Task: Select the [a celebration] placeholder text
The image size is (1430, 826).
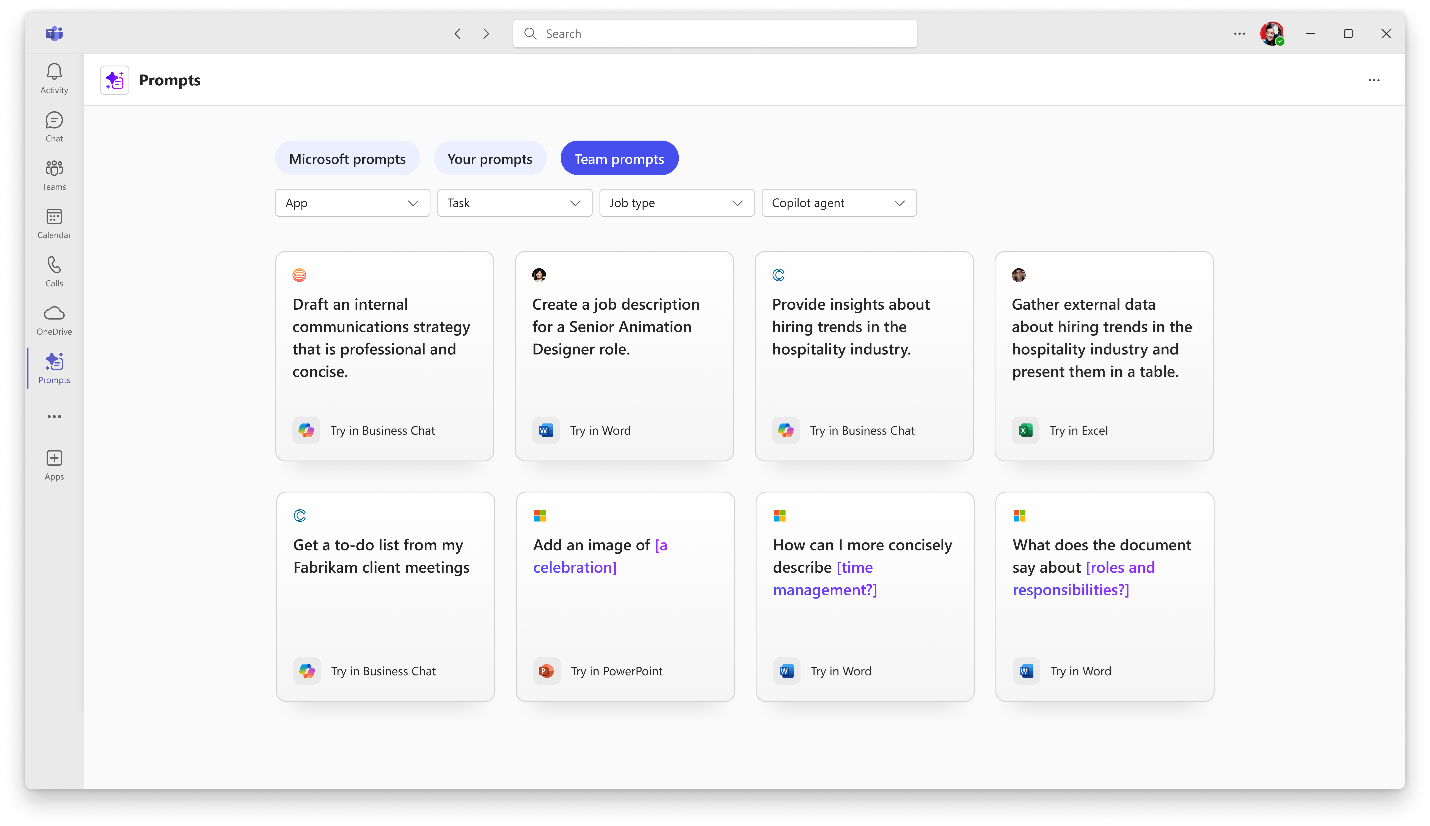Action: (x=600, y=556)
